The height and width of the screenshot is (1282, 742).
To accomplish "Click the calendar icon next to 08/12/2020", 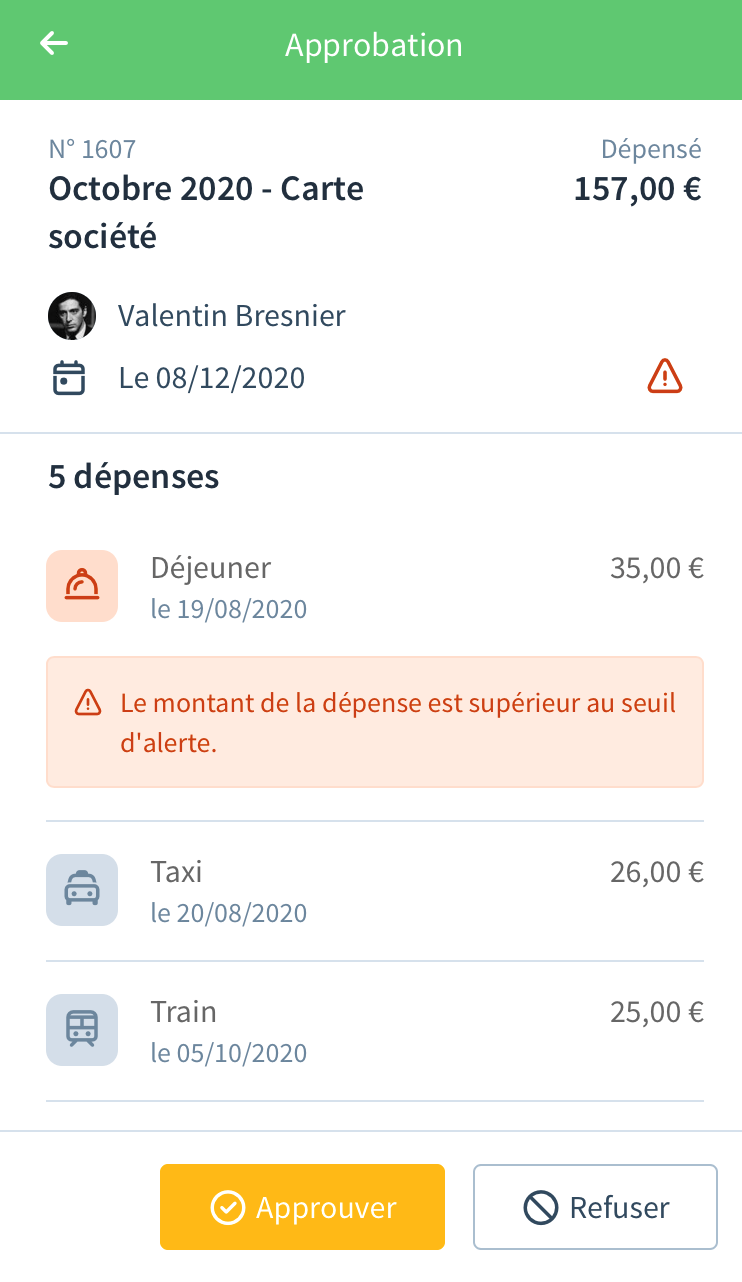I will coord(69,379).
